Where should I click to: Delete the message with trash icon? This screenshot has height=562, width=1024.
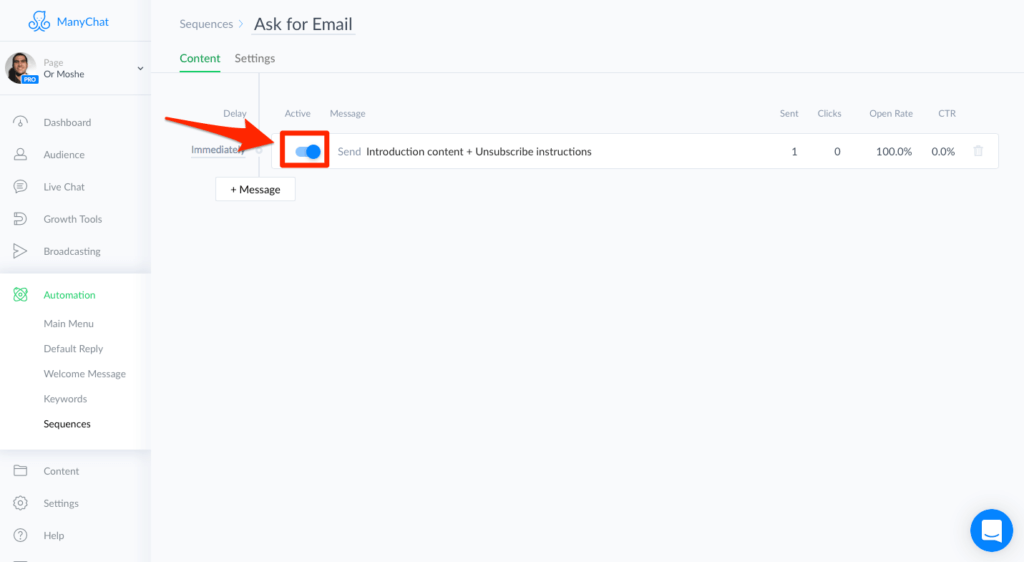pos(978,151)
